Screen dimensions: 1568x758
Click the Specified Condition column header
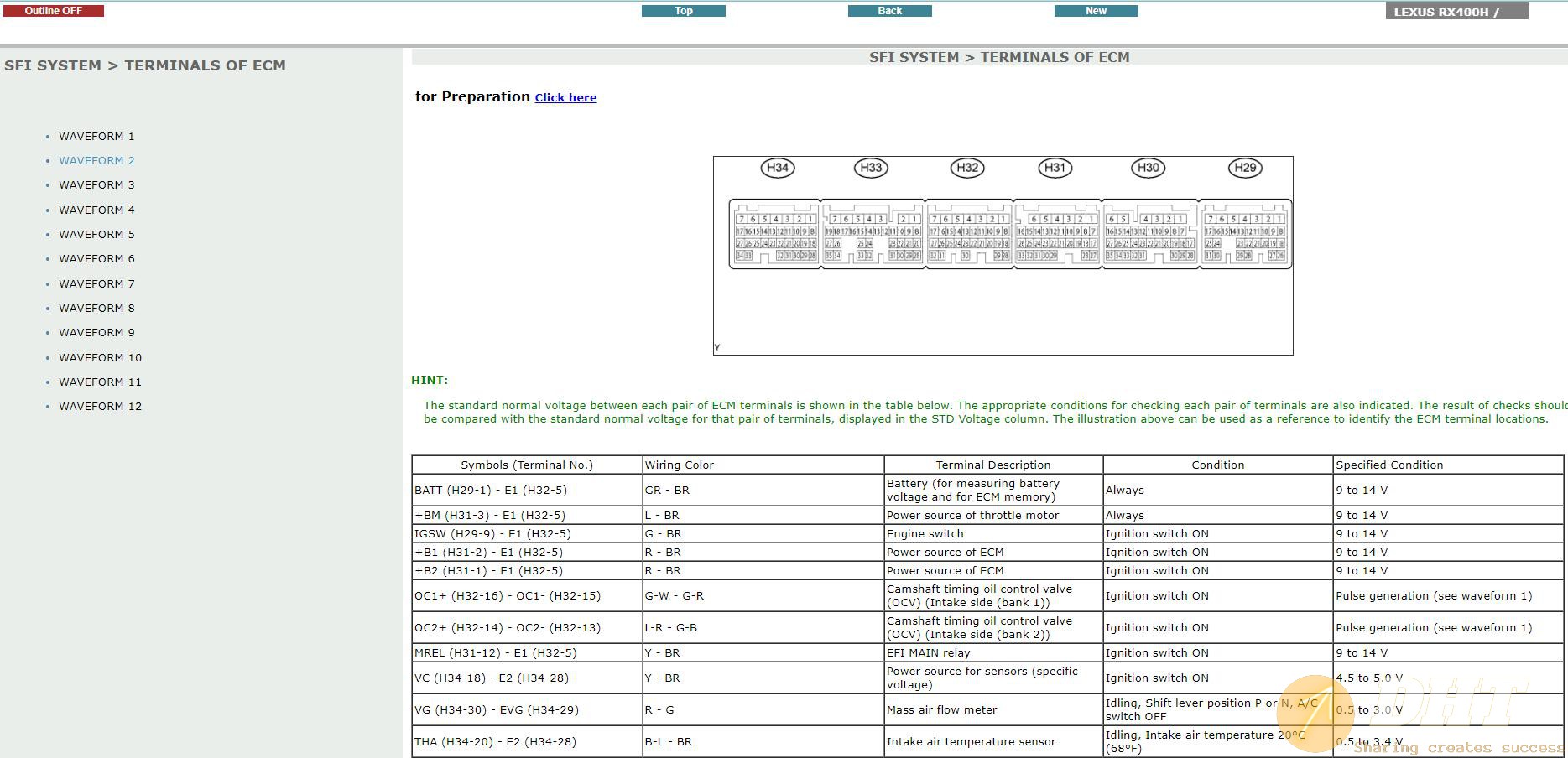pyautogui.click(x=1449, y=465)
